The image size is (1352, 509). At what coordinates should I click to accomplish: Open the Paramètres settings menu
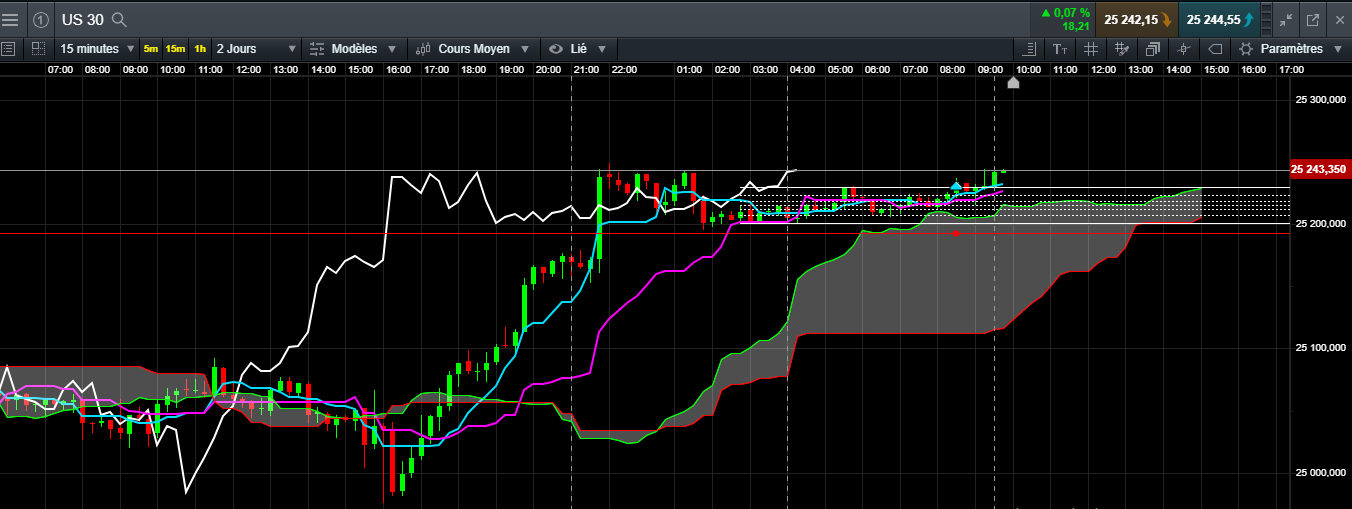pyautogui.click(x=1291, y=49)
